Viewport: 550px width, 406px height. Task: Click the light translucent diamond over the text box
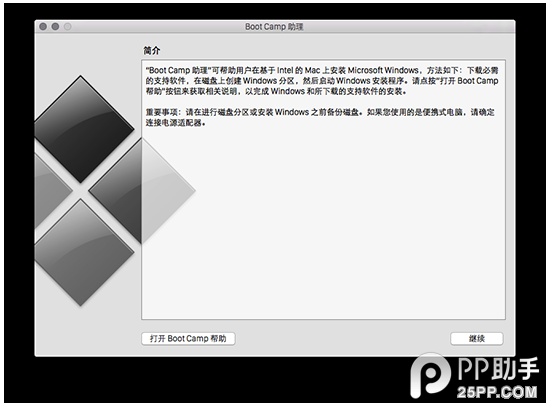pyautogui.click(x=168, y=191)
